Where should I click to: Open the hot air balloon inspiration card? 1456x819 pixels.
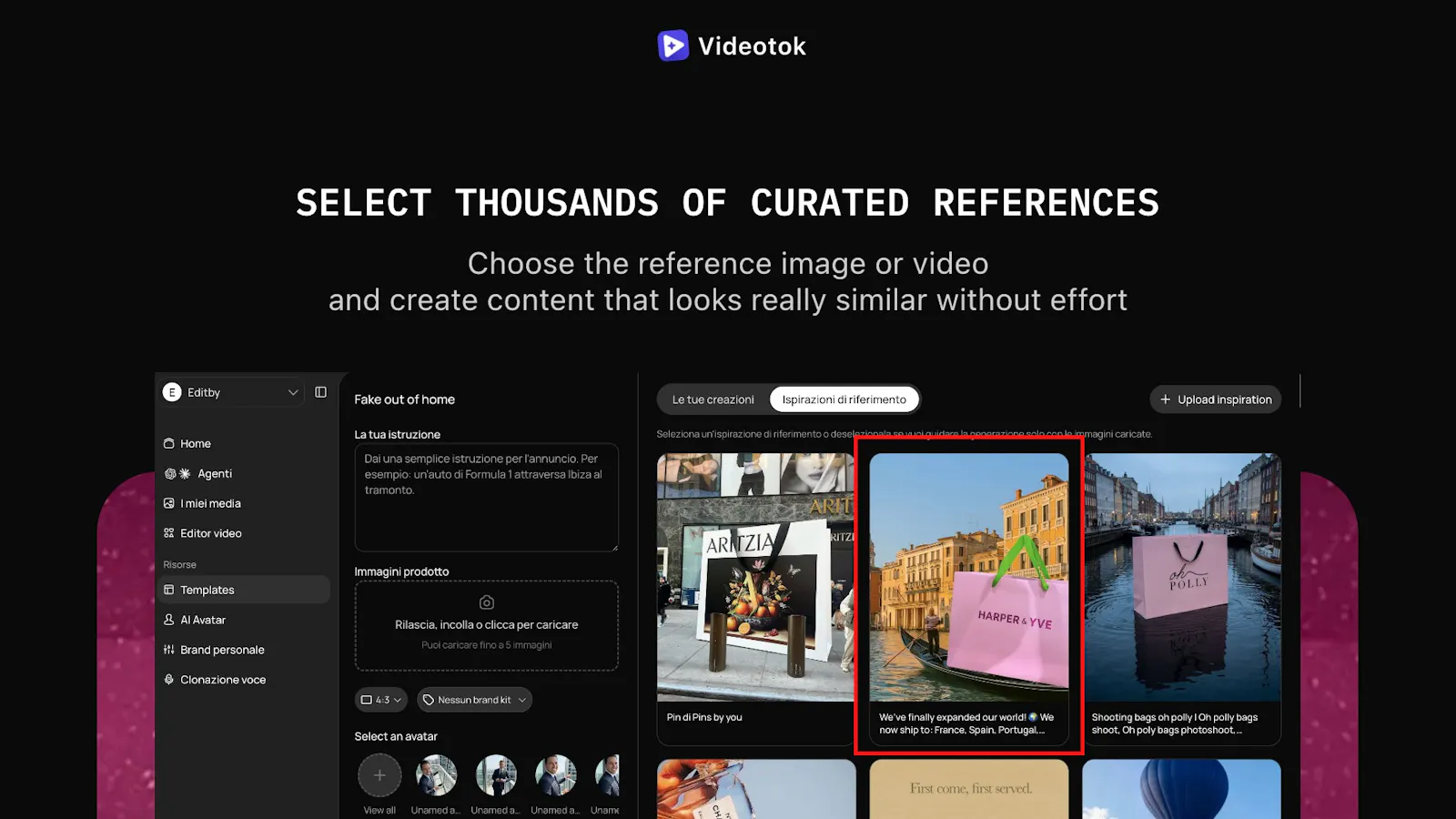1182,789
